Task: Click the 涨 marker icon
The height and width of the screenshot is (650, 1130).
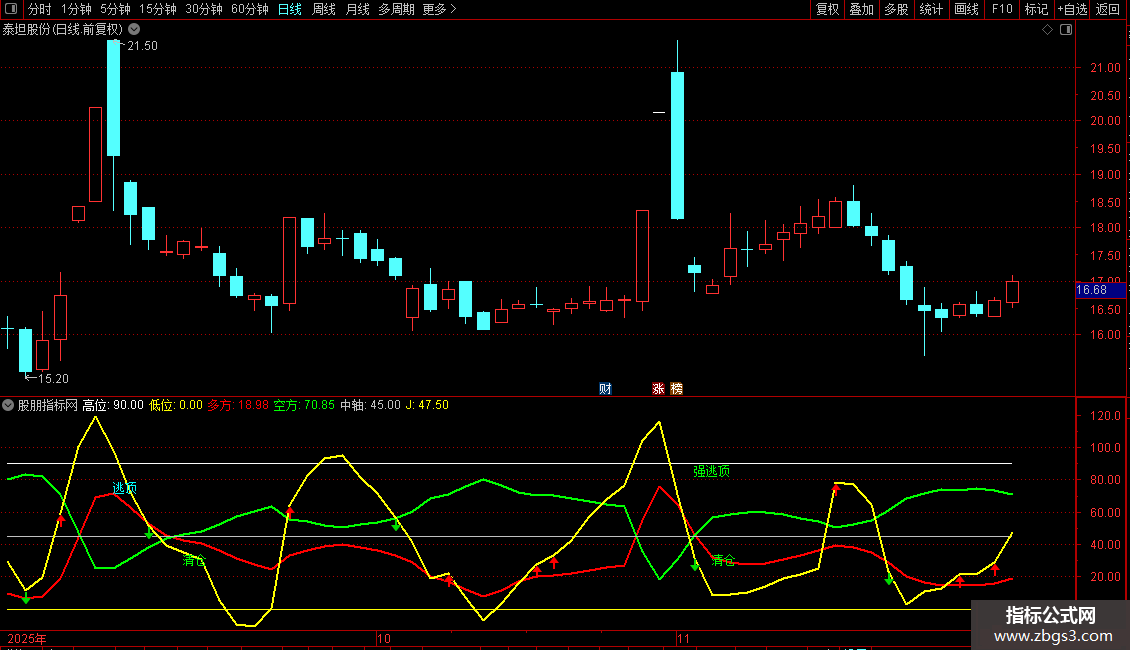Action: (x=658, y=388)
